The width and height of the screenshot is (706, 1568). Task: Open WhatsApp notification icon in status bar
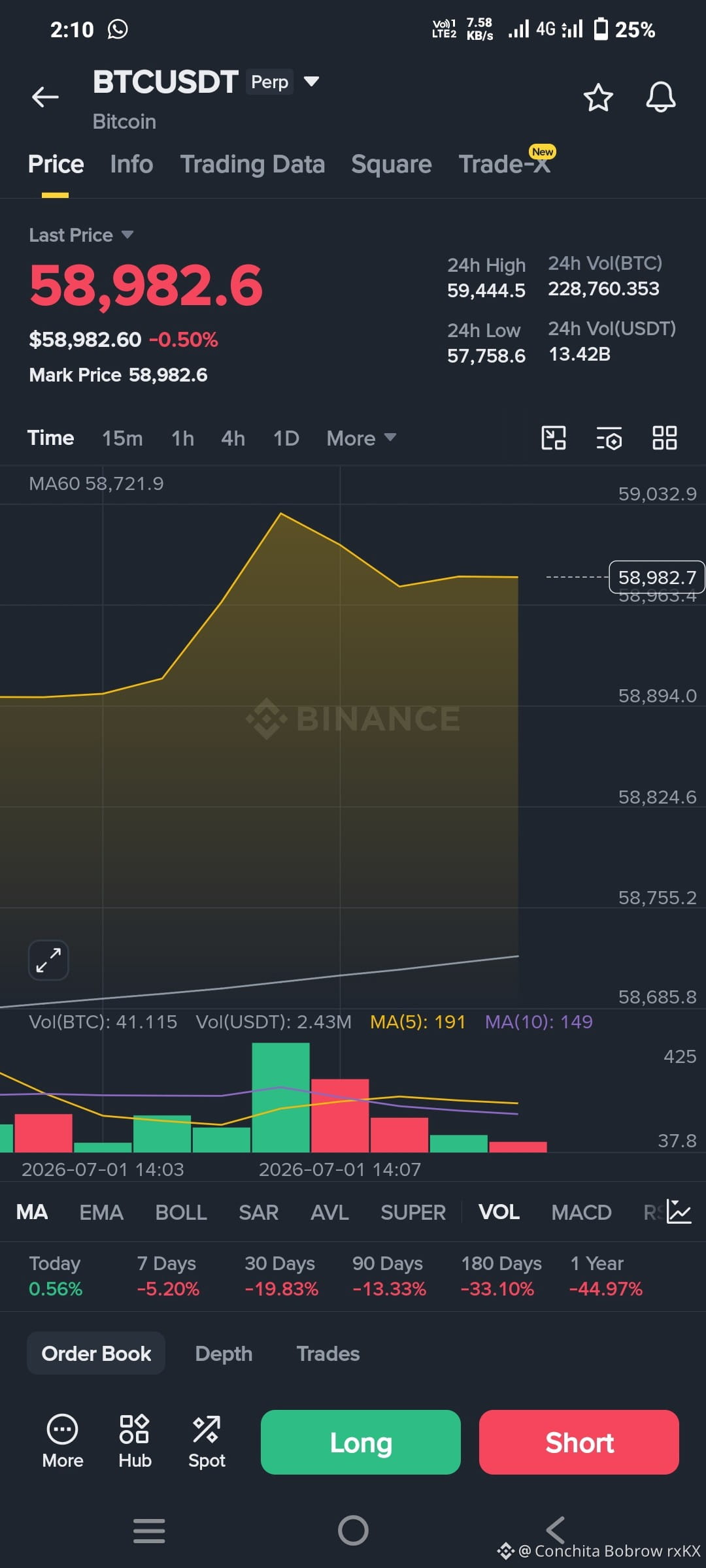point(118,29)
